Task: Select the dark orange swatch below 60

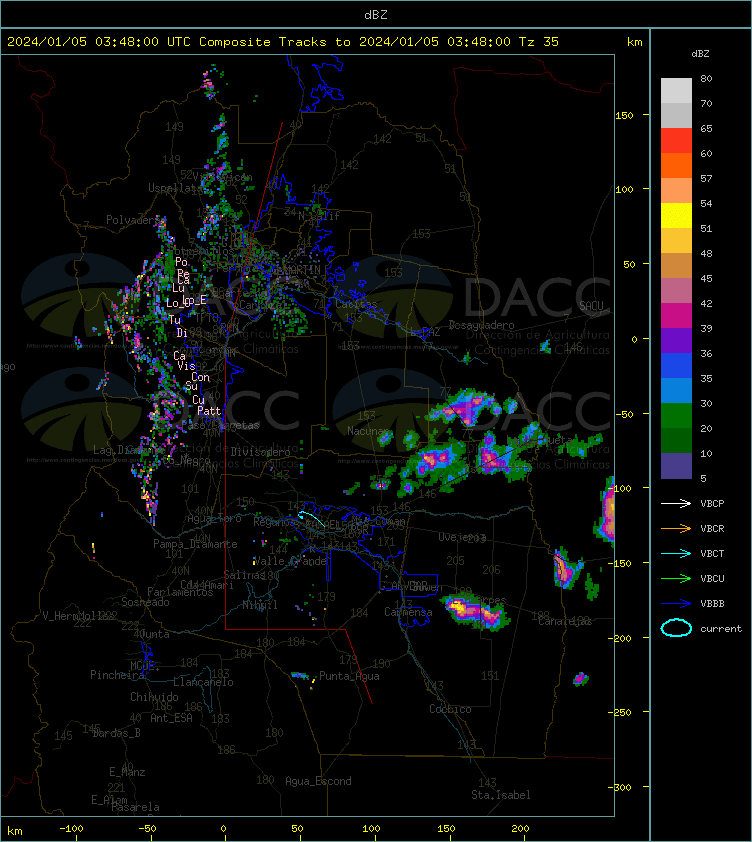Action: 676,165
